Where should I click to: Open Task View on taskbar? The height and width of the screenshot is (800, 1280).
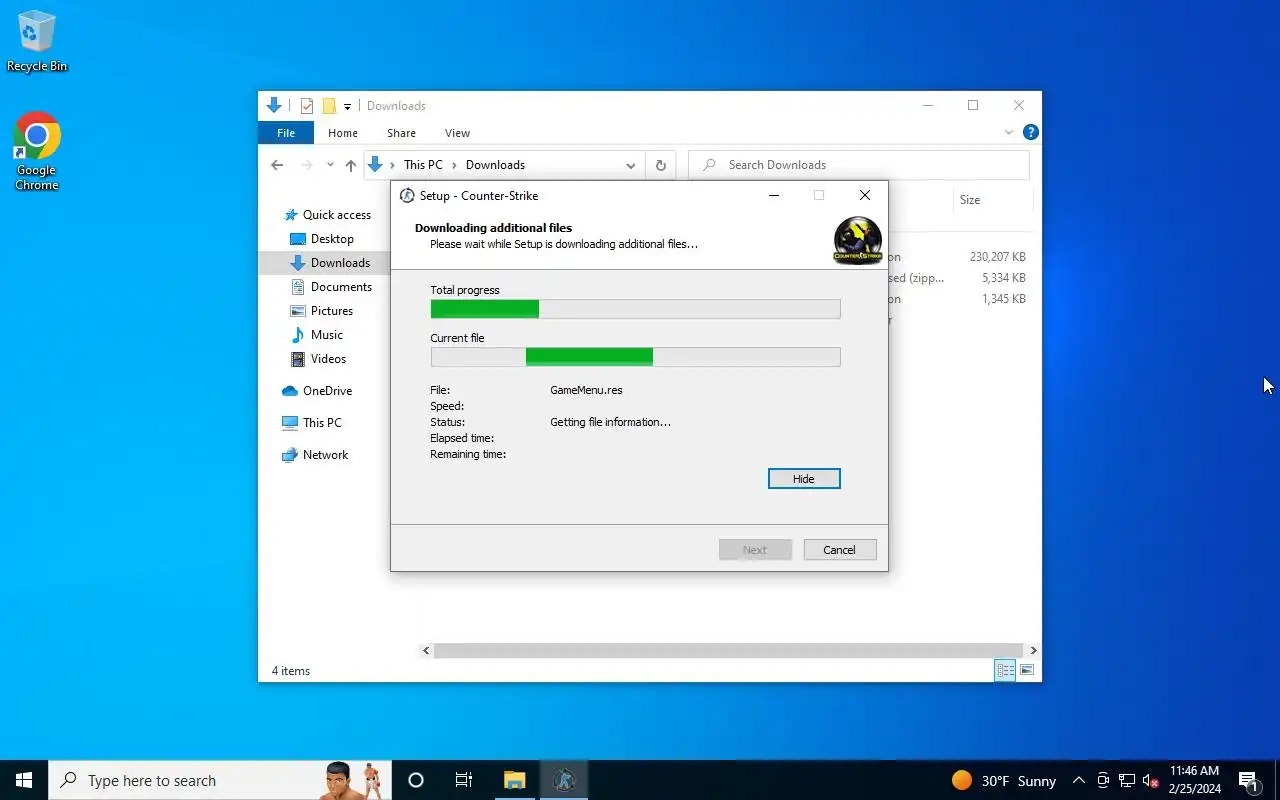464,780
